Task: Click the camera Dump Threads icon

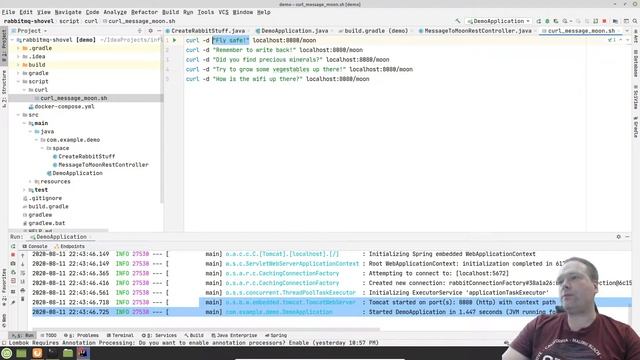Action: point(13,264)
